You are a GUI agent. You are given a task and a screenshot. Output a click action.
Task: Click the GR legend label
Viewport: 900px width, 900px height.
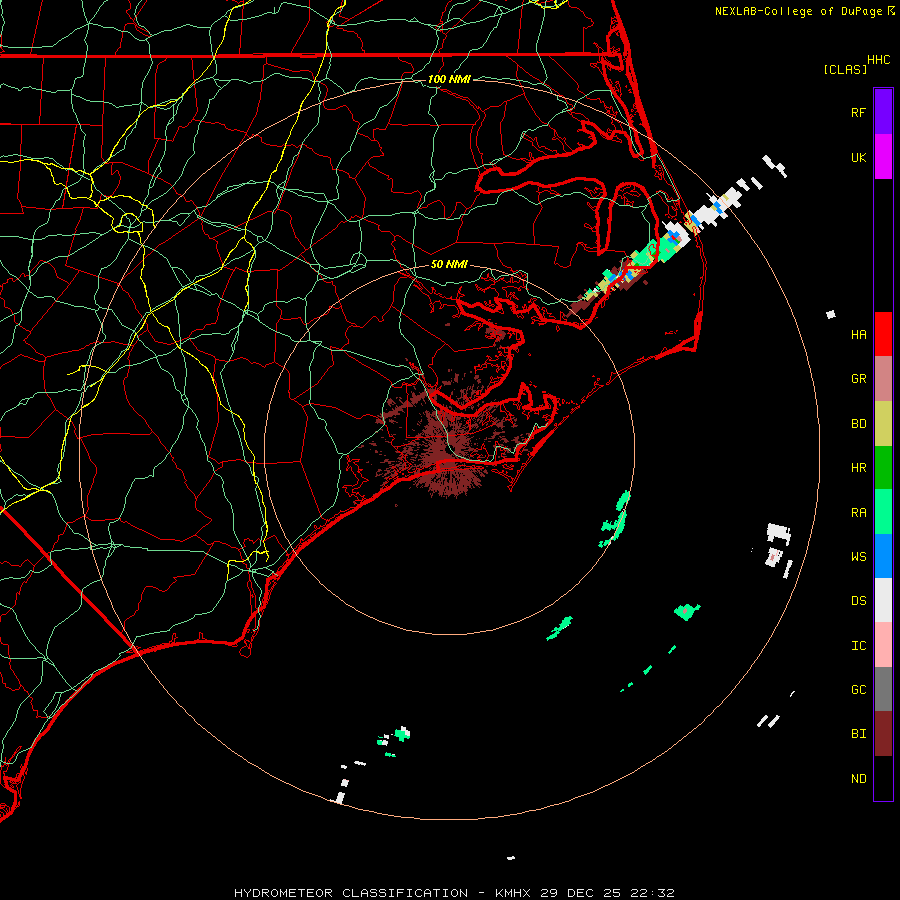(859, 379)
